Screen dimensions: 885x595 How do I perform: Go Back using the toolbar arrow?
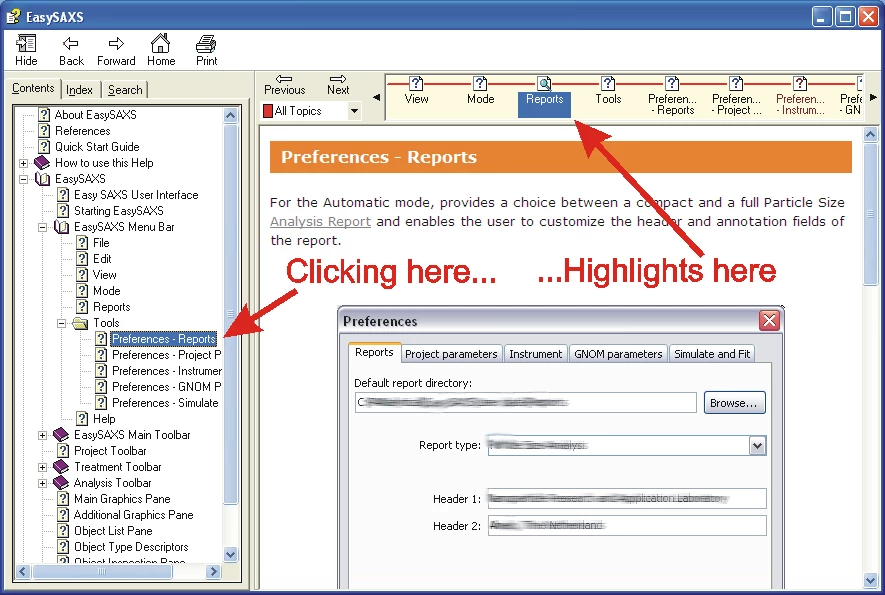[71, 50]
